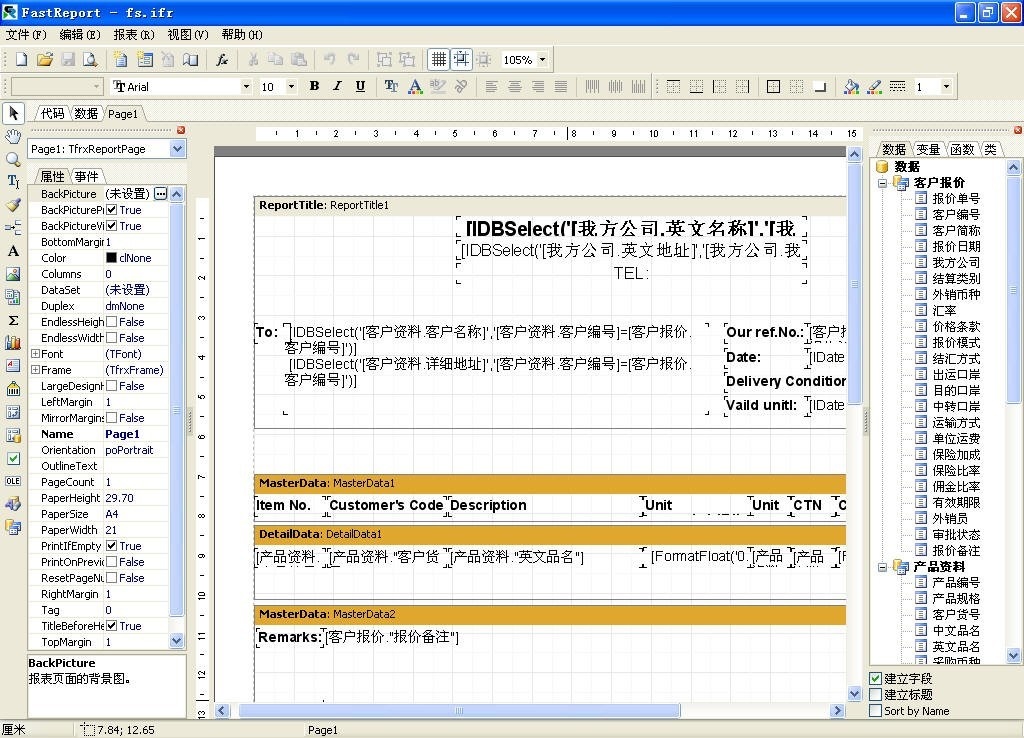
Task: Expand the Font property
Action: [35, 354]
